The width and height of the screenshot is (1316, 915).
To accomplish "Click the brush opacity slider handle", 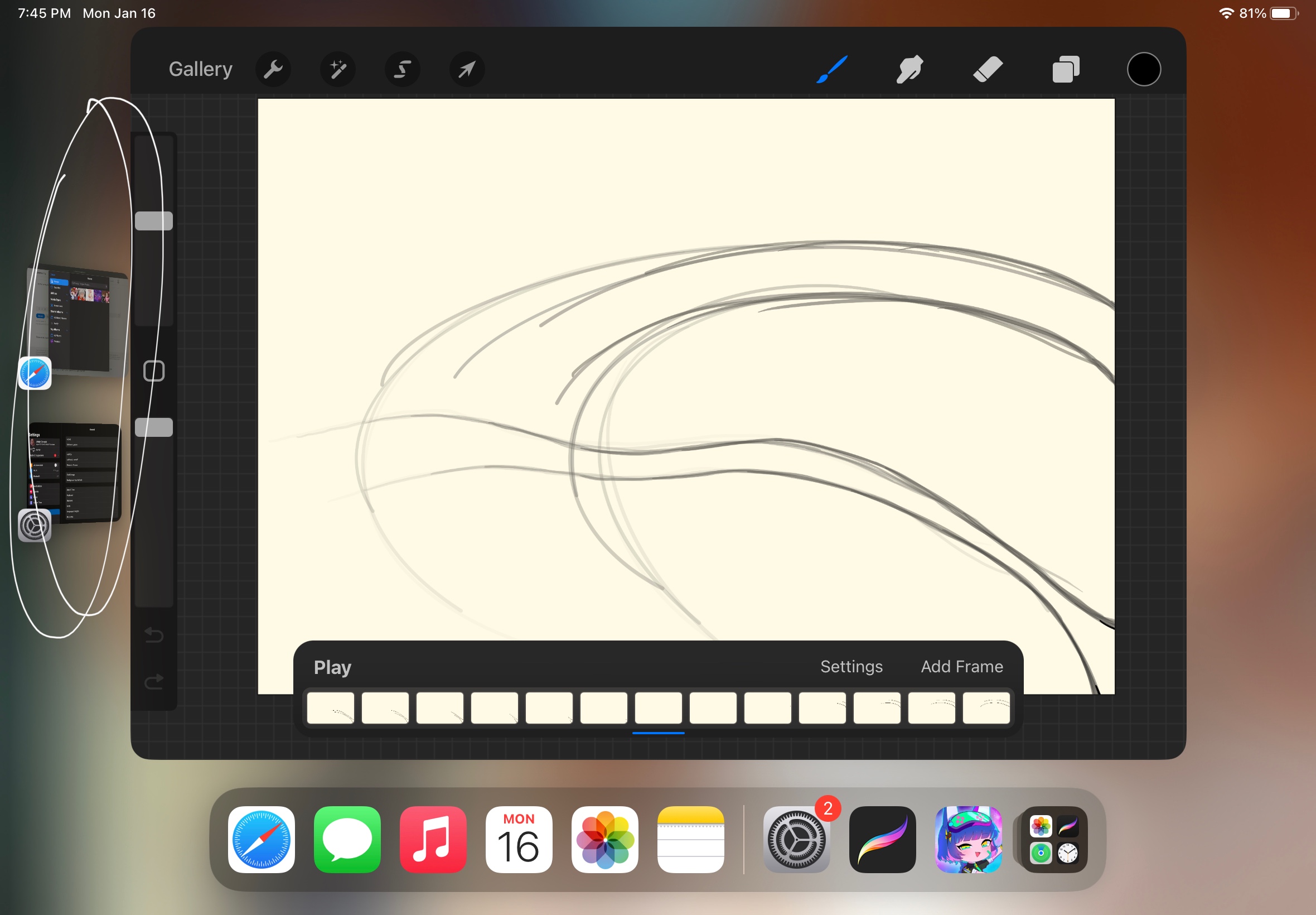I will click(153, 427).
